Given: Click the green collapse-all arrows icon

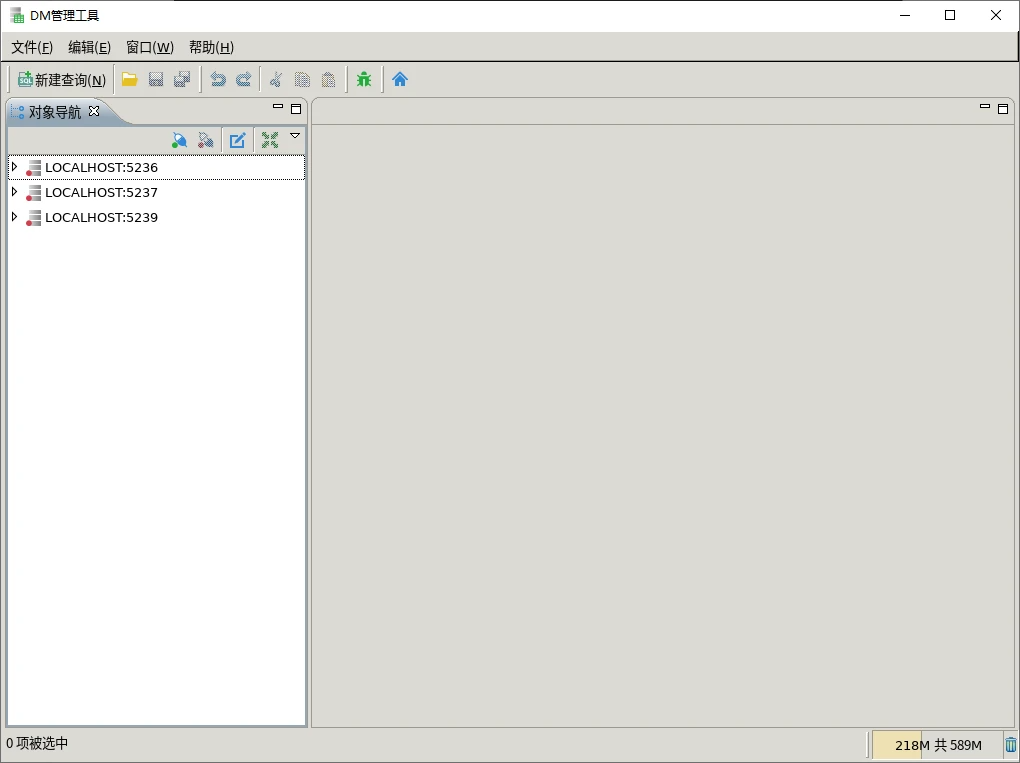Looking at the screenshot, I should pos(269,141).
